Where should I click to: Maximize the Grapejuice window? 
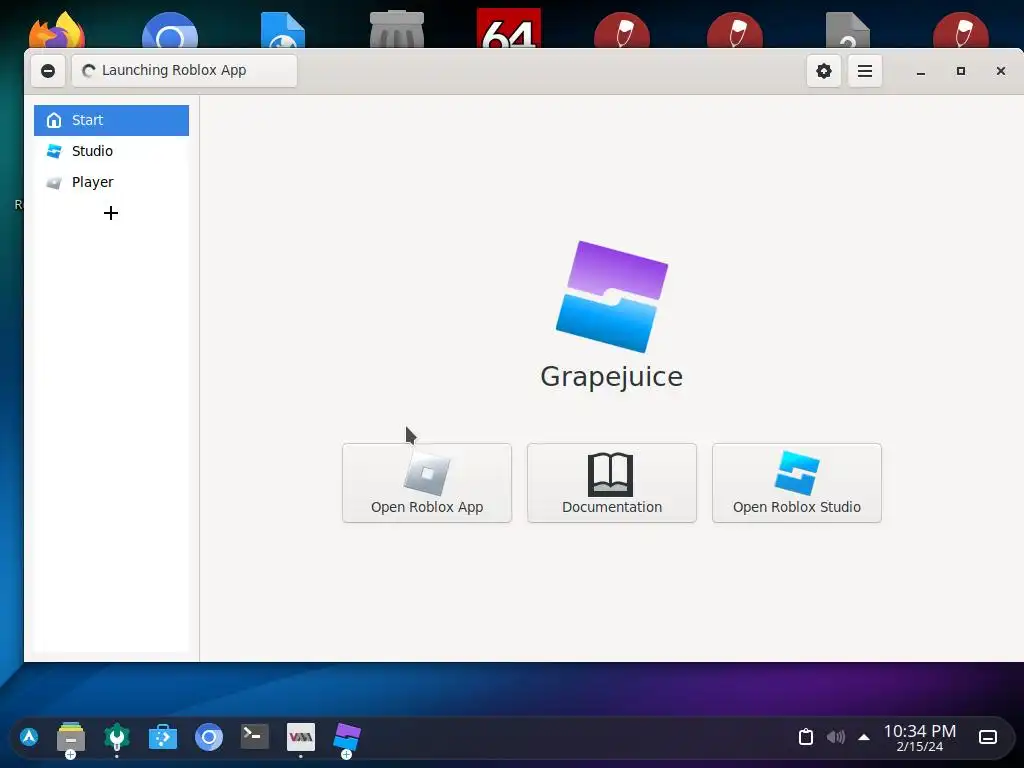pyautogui.click(x=961, y=71)
